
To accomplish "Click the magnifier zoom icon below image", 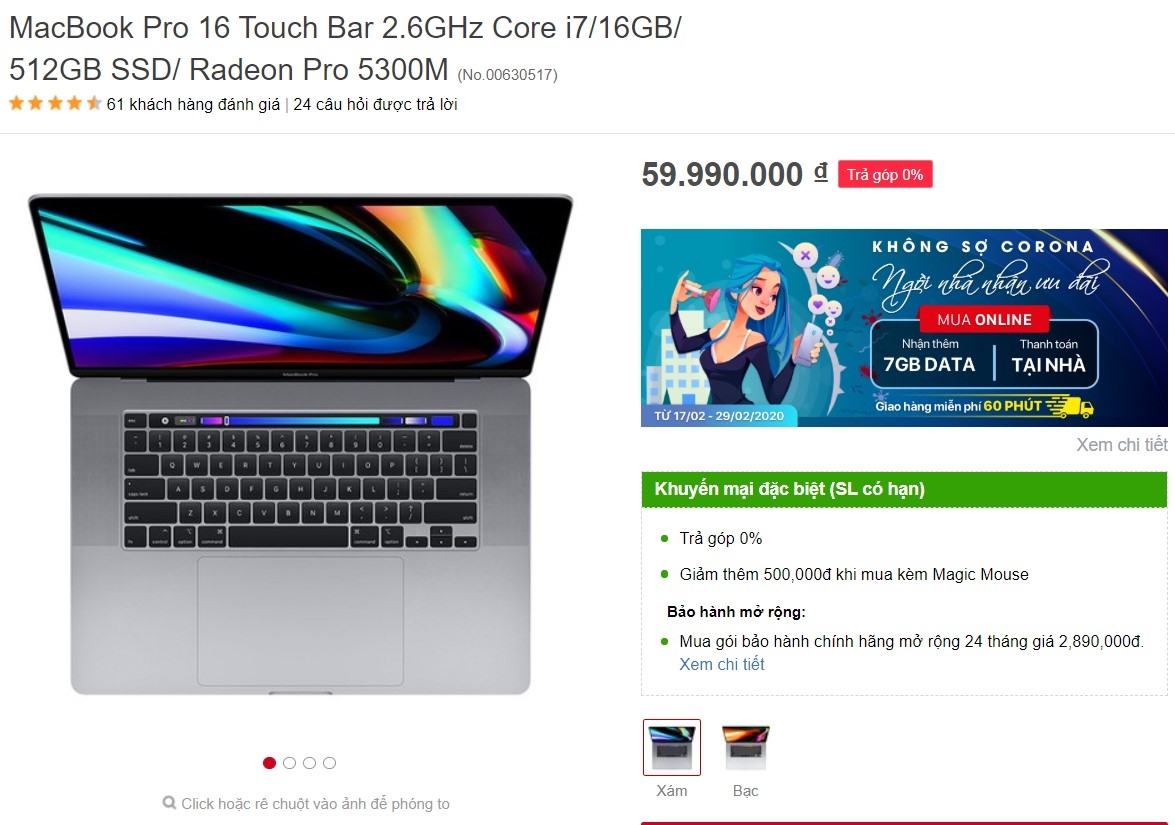I will click(x=169, y=803).
